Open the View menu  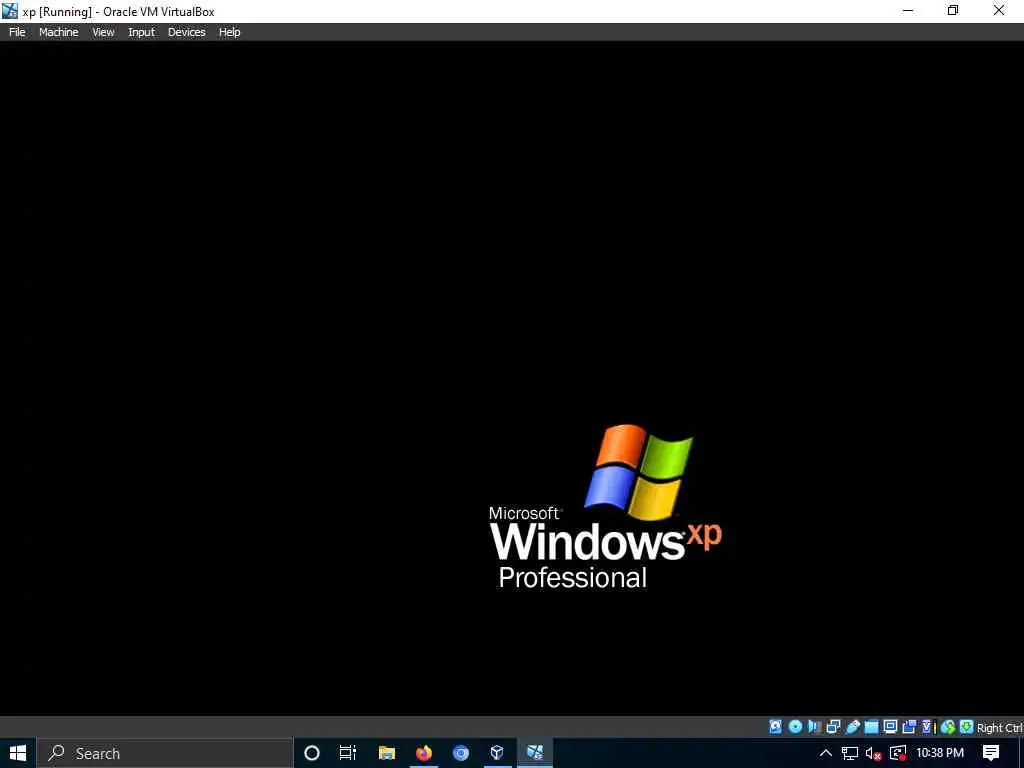pos(103,32)
